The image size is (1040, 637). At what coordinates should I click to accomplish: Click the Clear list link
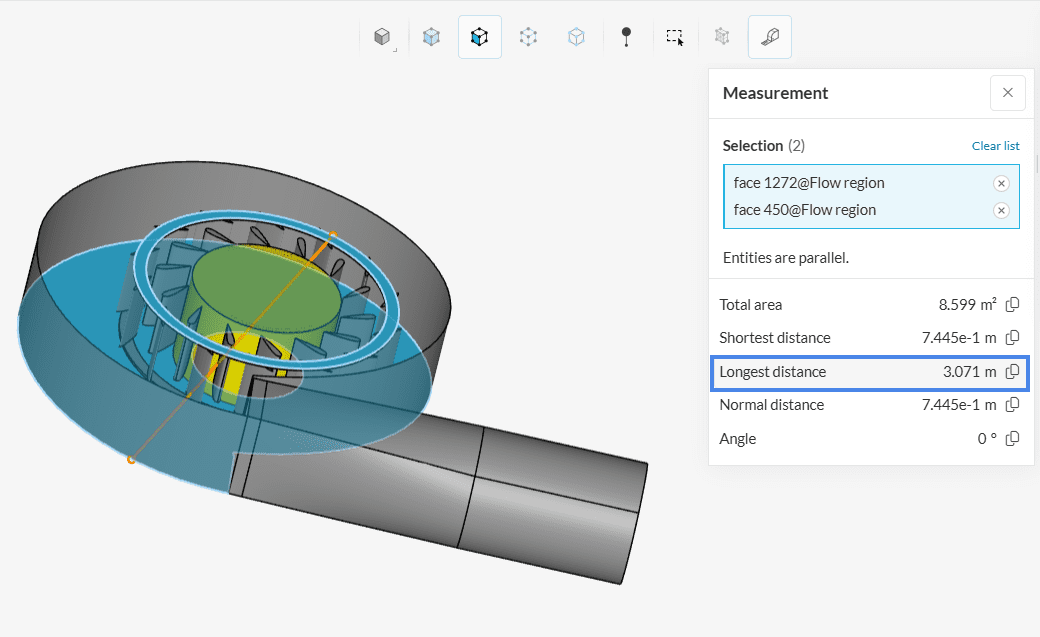(995, 146)
